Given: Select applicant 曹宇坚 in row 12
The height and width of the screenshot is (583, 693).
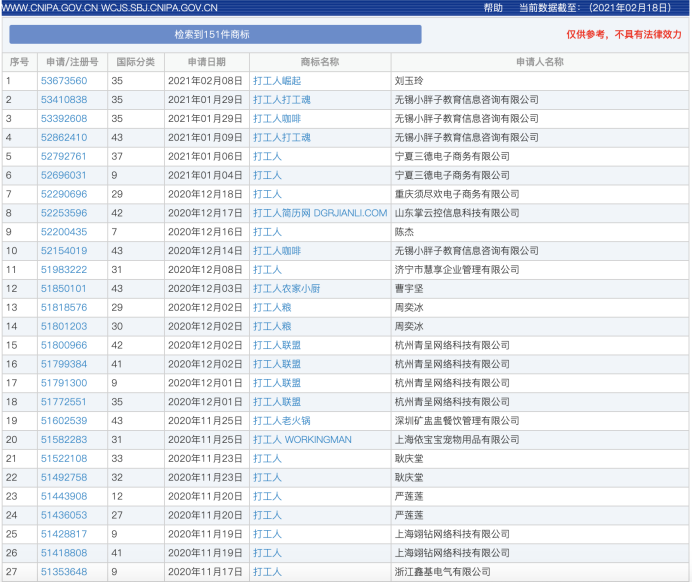Looking at the screenshot, I should tap(409, 289).
